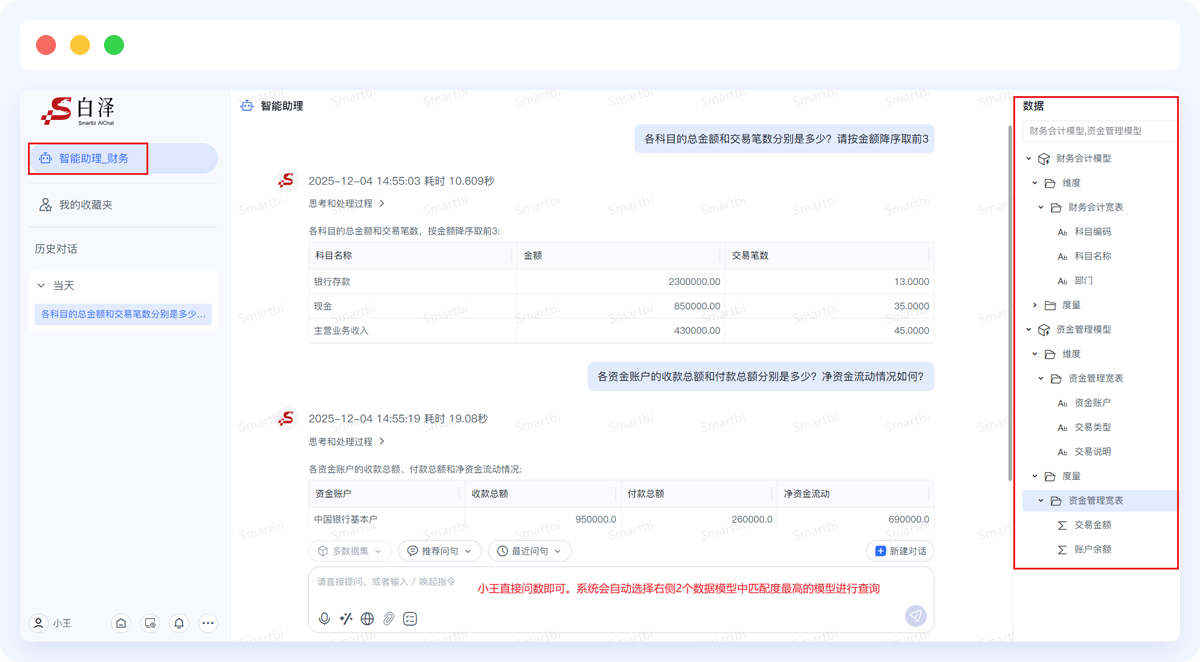
Task: Open the 多数据集 dropdown
Action: click(347, 550)
